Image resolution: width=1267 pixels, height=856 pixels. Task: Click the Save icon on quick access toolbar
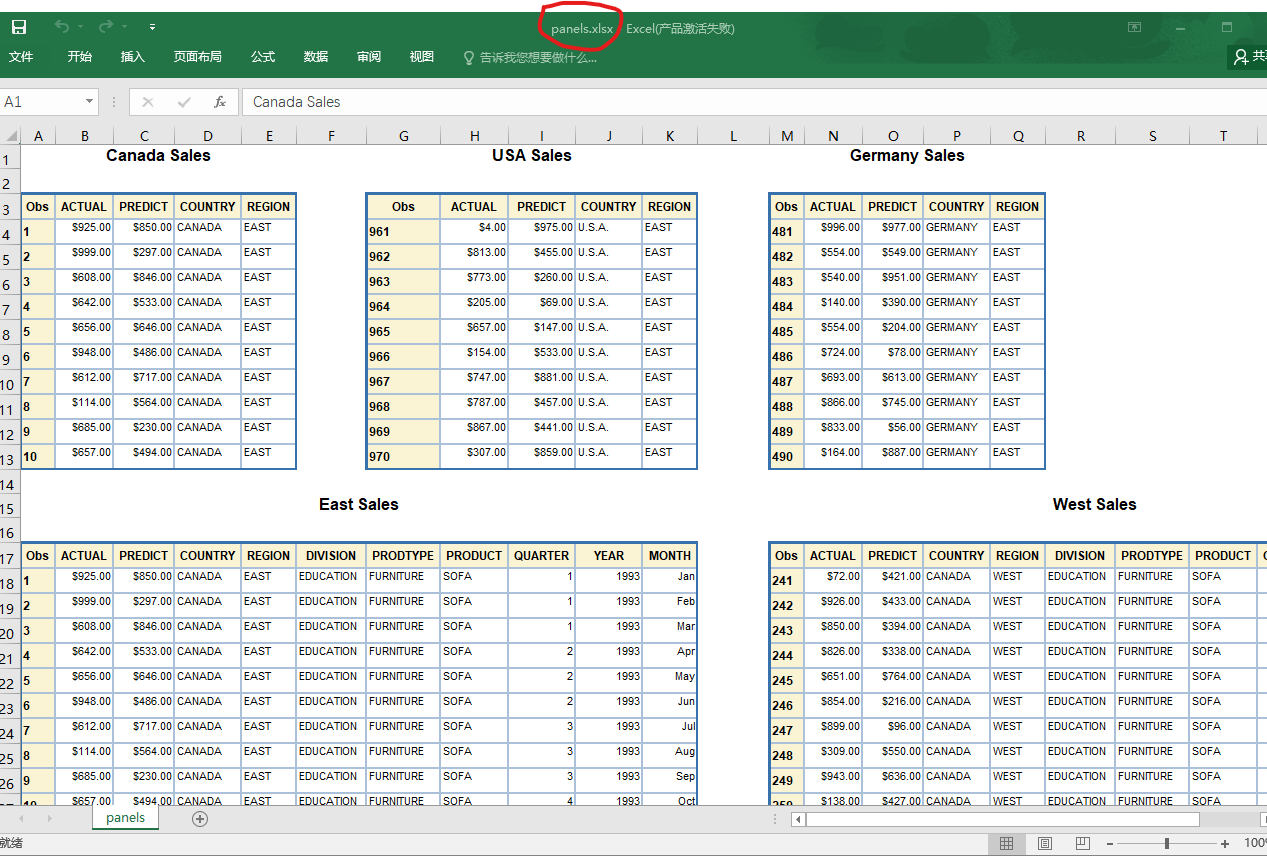click(18, 27)
